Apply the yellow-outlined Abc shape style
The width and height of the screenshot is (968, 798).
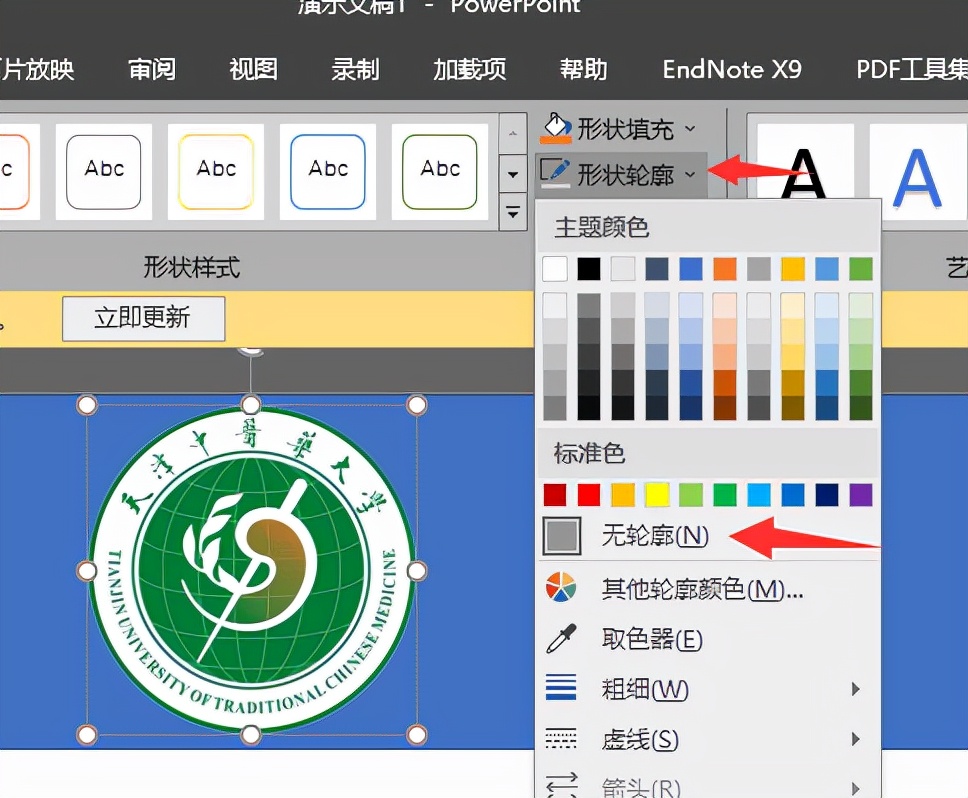(216, 172)
